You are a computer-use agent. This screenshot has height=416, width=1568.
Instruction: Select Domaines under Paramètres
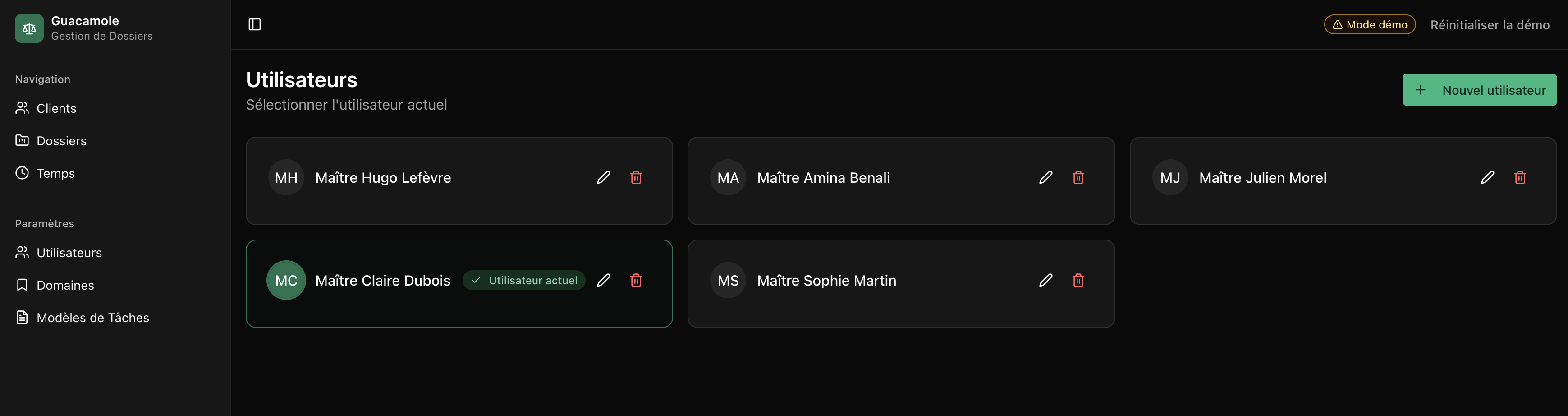click(x=65, y=285)
